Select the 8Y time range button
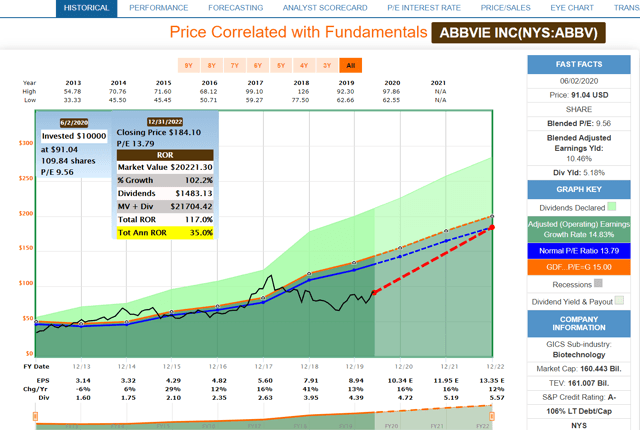The image size is (640, 430). [211, 65]
